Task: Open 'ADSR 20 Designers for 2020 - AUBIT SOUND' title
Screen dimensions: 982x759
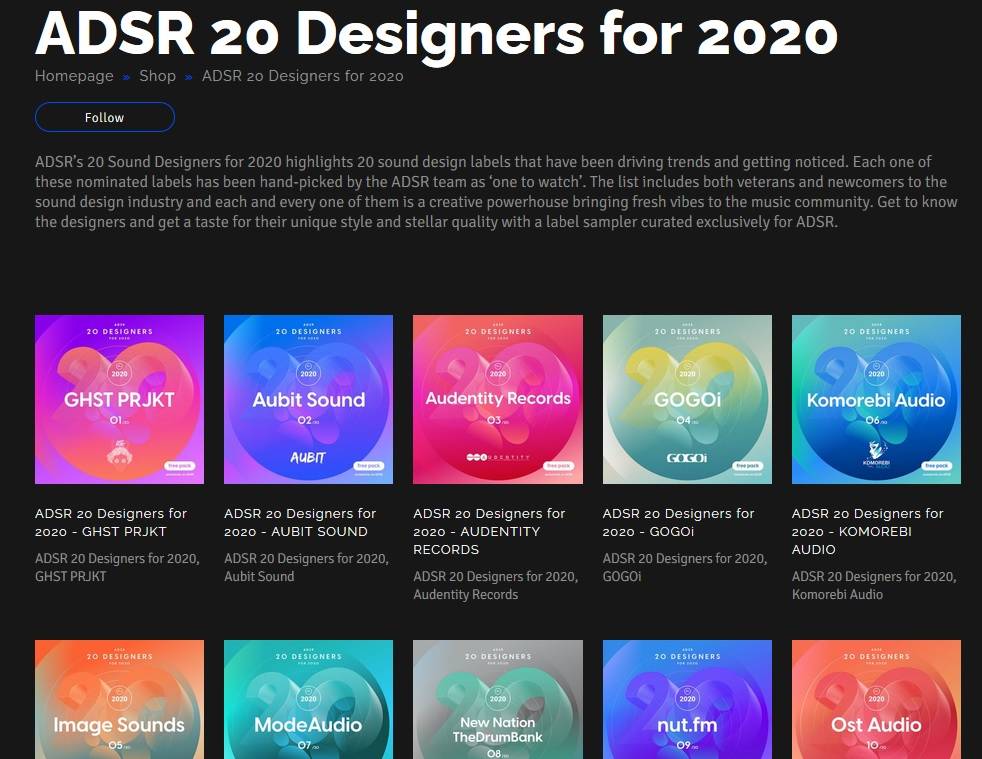Action: click(300, 522)
